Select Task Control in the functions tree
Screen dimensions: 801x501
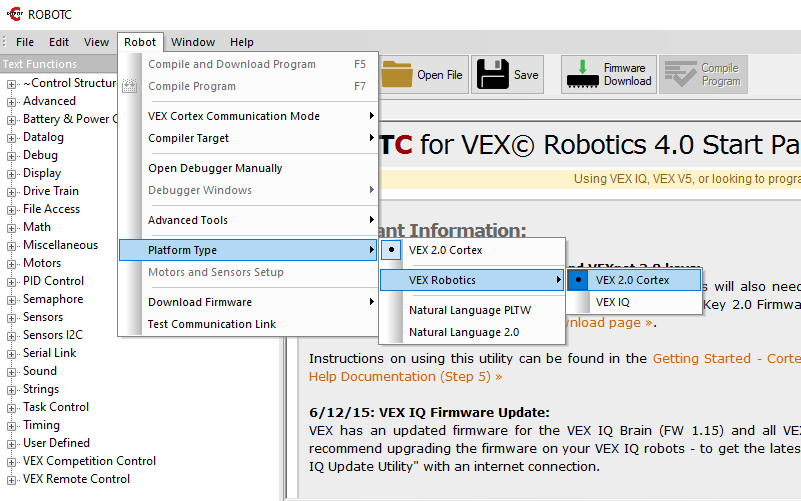[56, 407]
